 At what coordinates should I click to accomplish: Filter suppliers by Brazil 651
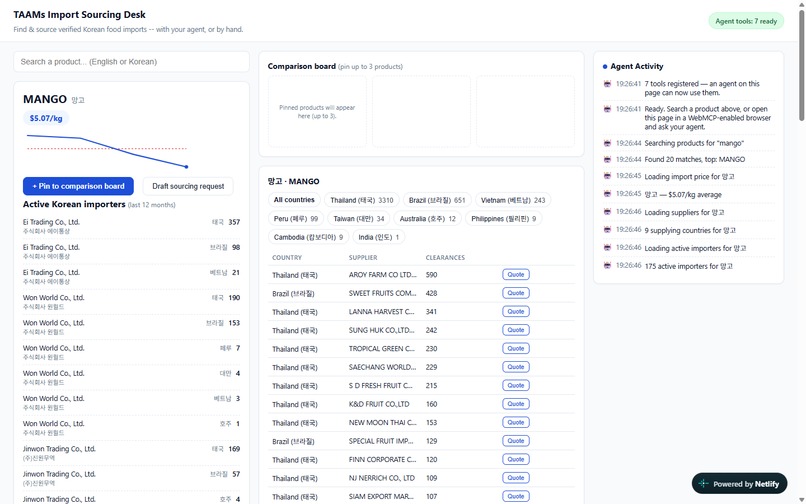[x=437, y=200]
